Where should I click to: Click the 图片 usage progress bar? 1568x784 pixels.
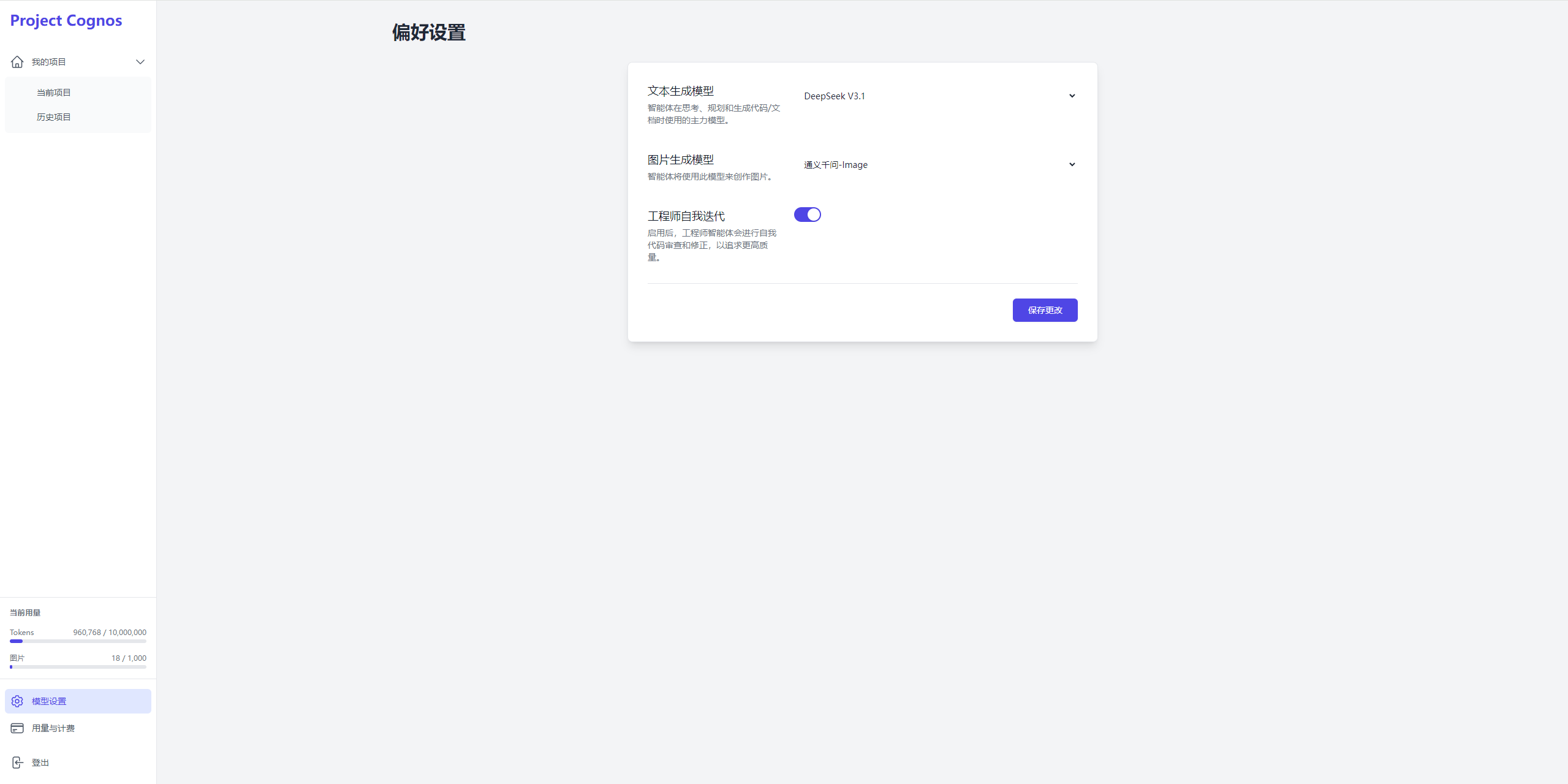coord(78,667)
